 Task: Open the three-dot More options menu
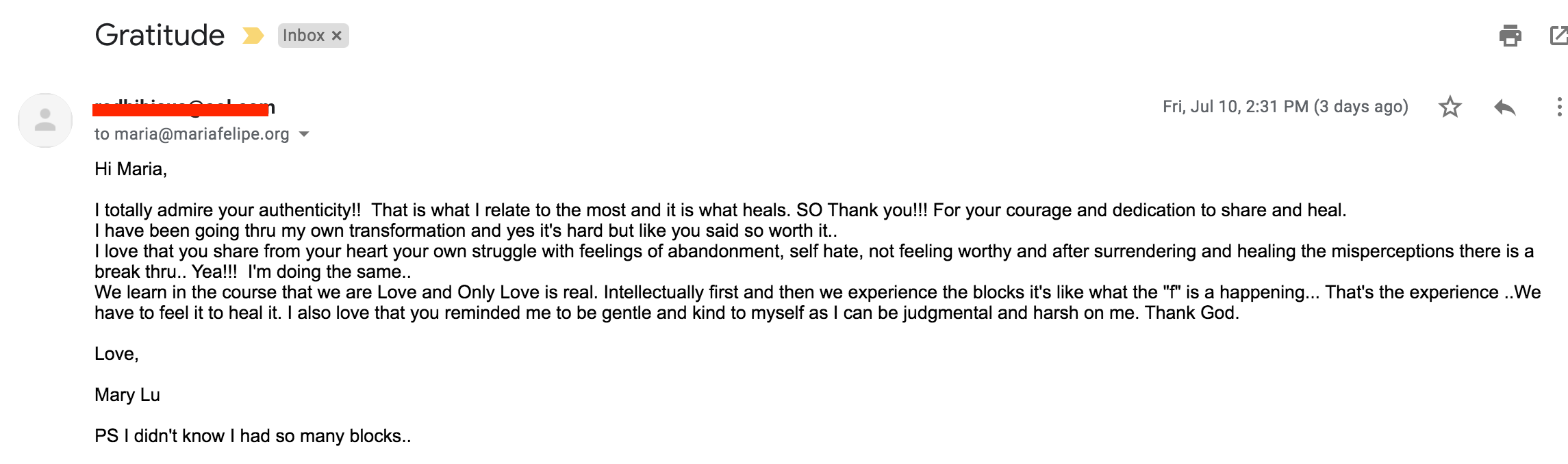(1559, 107)
